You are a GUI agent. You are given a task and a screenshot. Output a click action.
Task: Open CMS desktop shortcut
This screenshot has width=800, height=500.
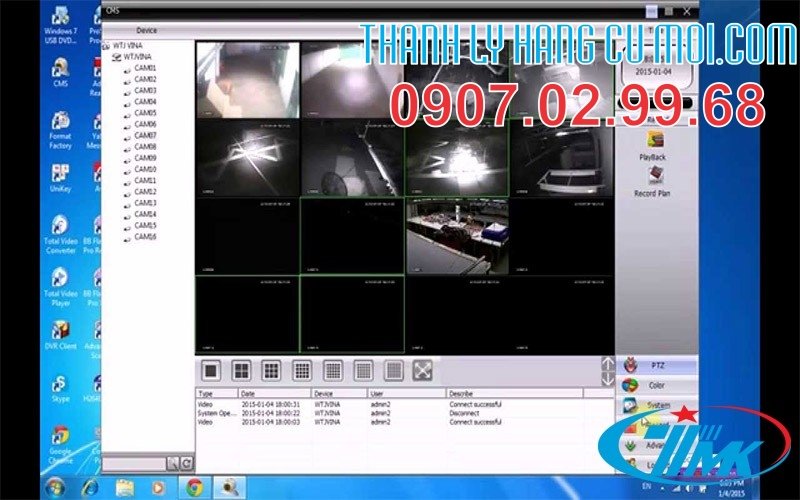pyautogui.click(x=60, y=72)
